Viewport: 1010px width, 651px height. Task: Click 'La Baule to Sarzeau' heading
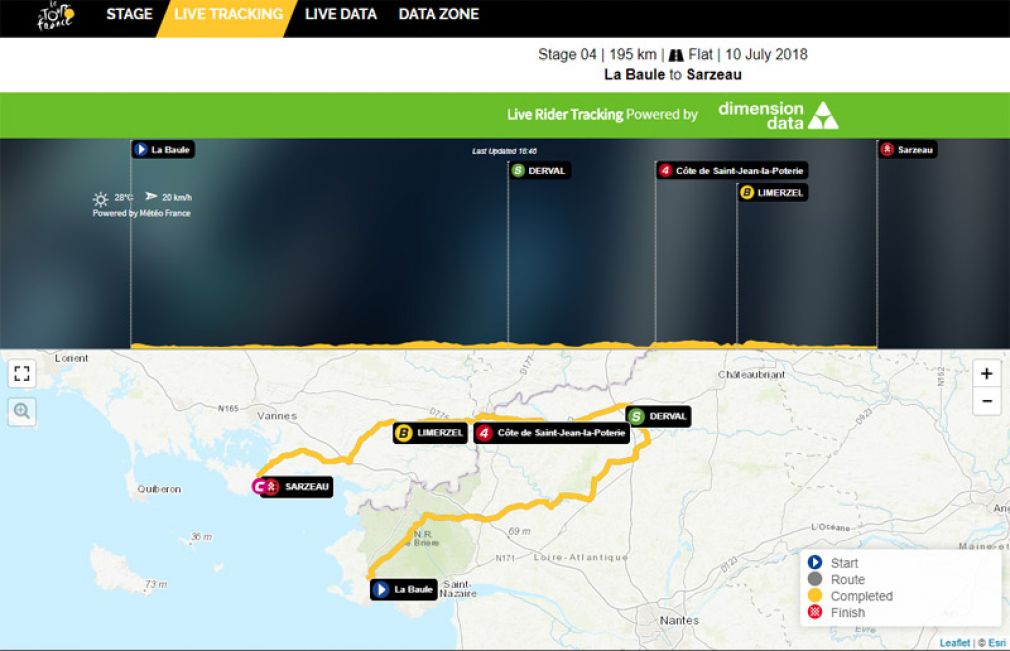point(672,75)
